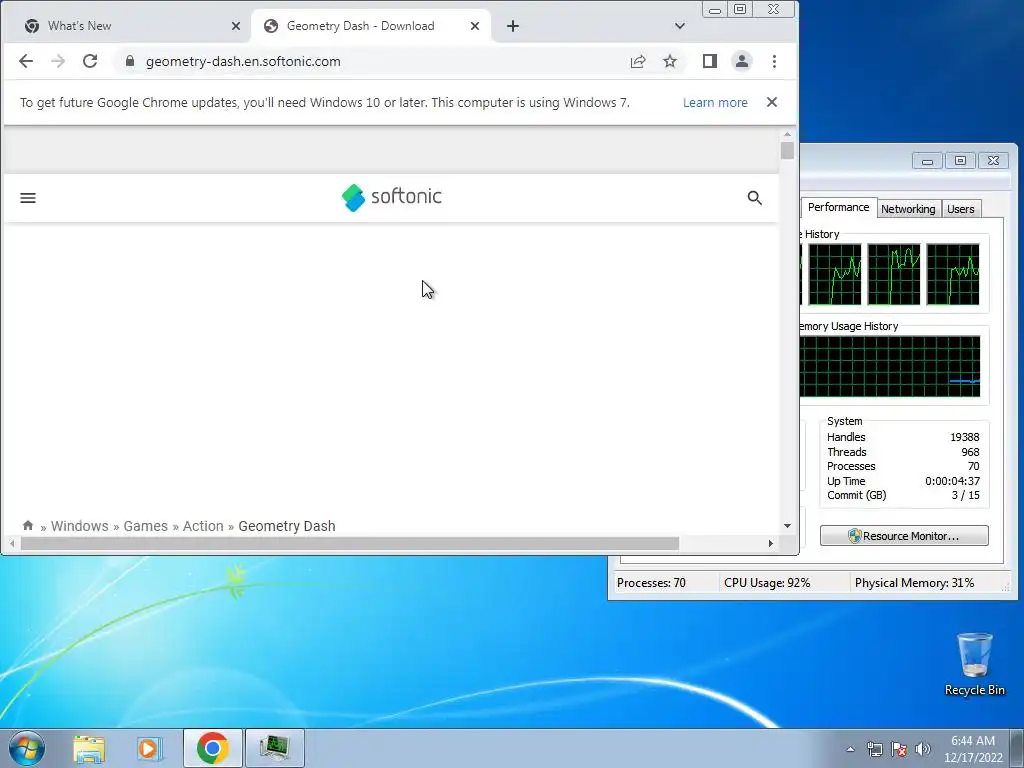The height and width of the screenshot is (768, 1024).
Task: Open the Action breadcrumb link
Action: point(203,526)
